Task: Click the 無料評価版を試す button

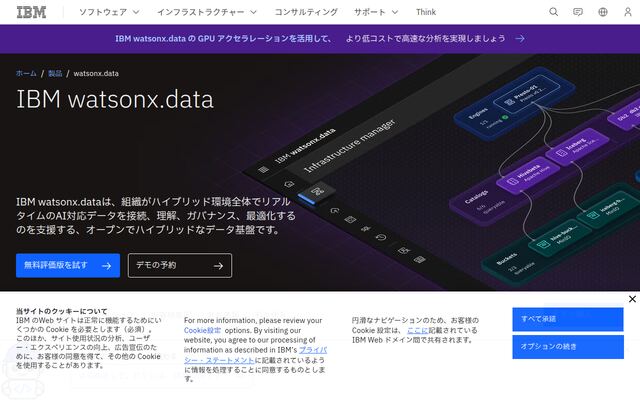Action: 68,265
